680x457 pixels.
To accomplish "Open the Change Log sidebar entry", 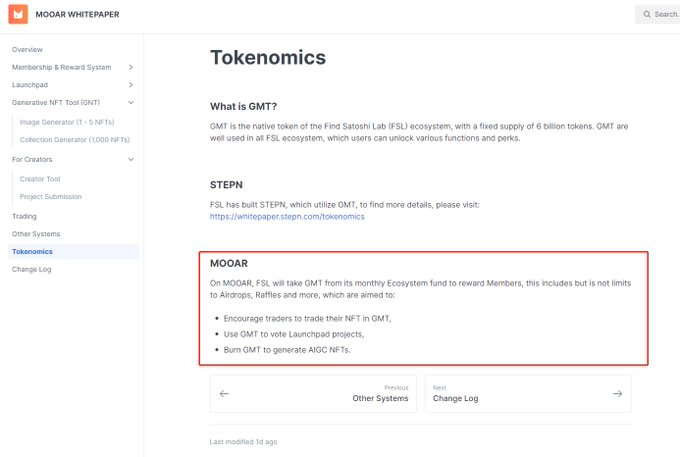I will (x=32, y=269).
